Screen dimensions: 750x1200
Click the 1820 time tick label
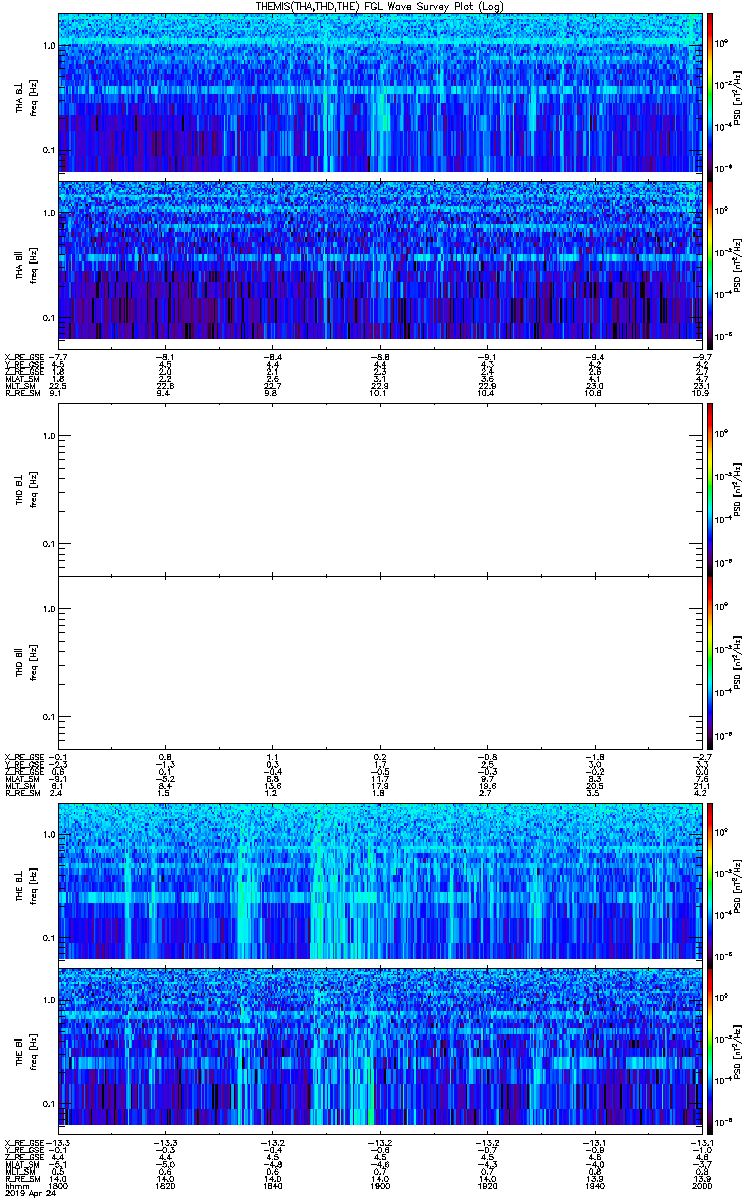166,1185
